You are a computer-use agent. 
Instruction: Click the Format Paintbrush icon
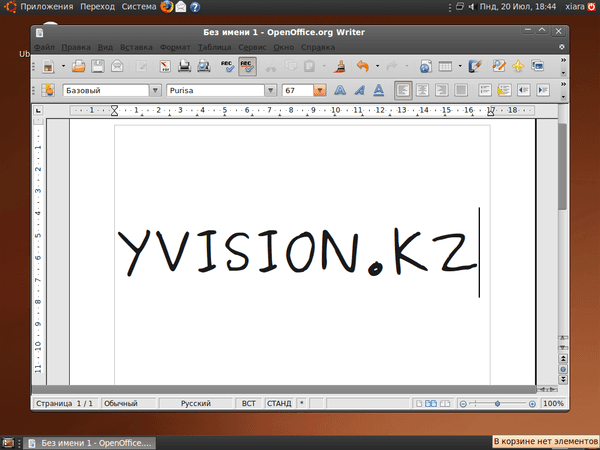(x=339, y=66)
